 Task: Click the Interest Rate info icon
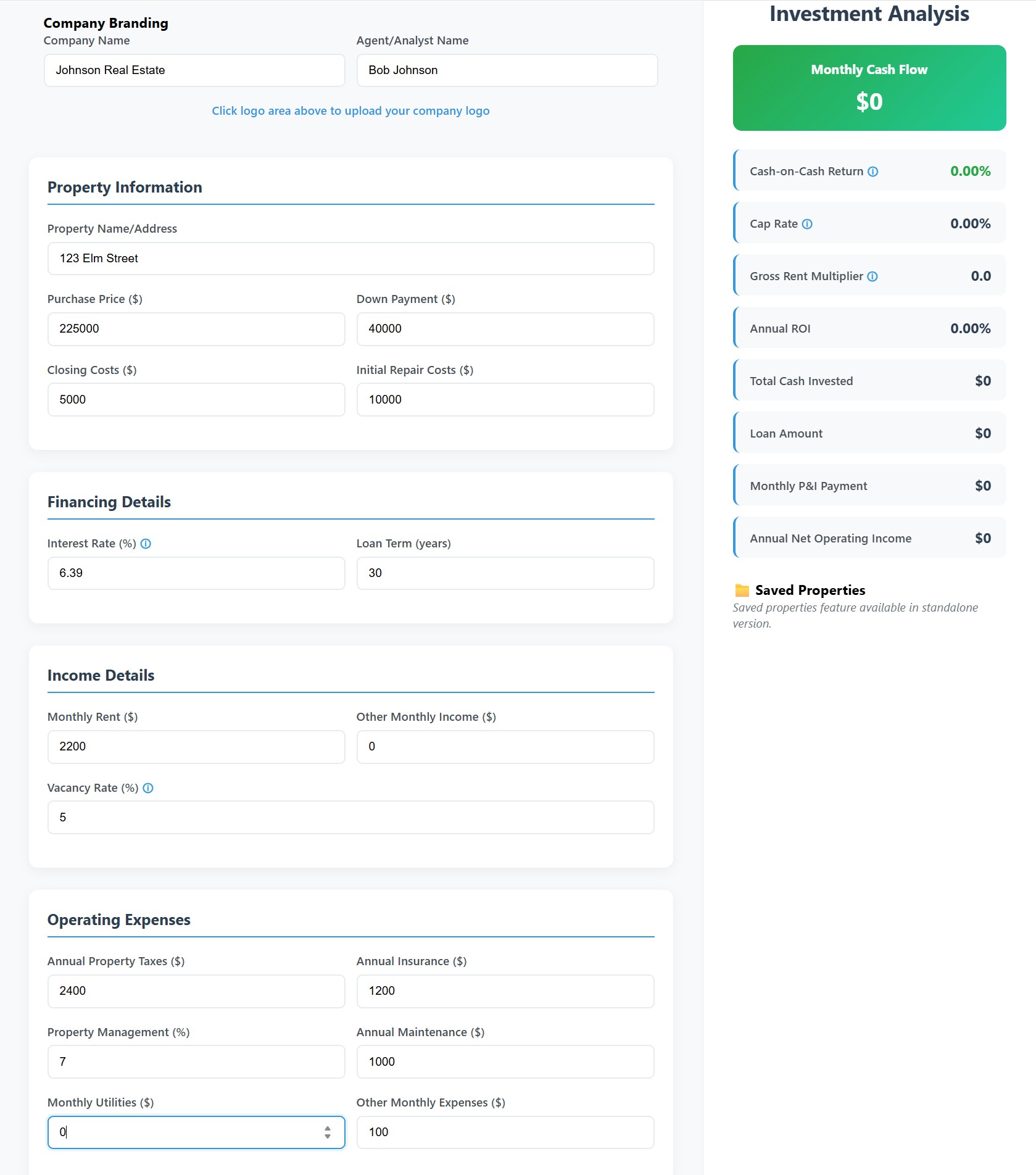click(146, 544)
